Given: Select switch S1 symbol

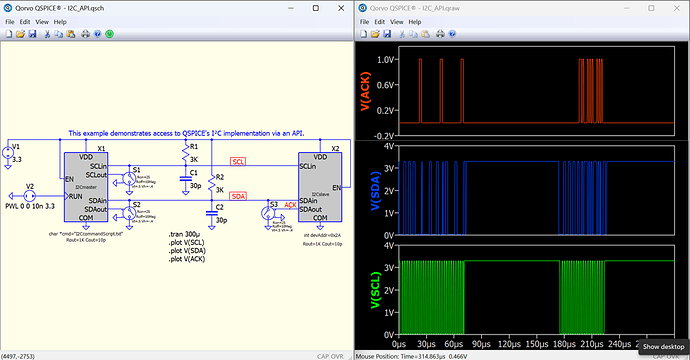Looking at the screenshot, I should click(x=129, y=179).
